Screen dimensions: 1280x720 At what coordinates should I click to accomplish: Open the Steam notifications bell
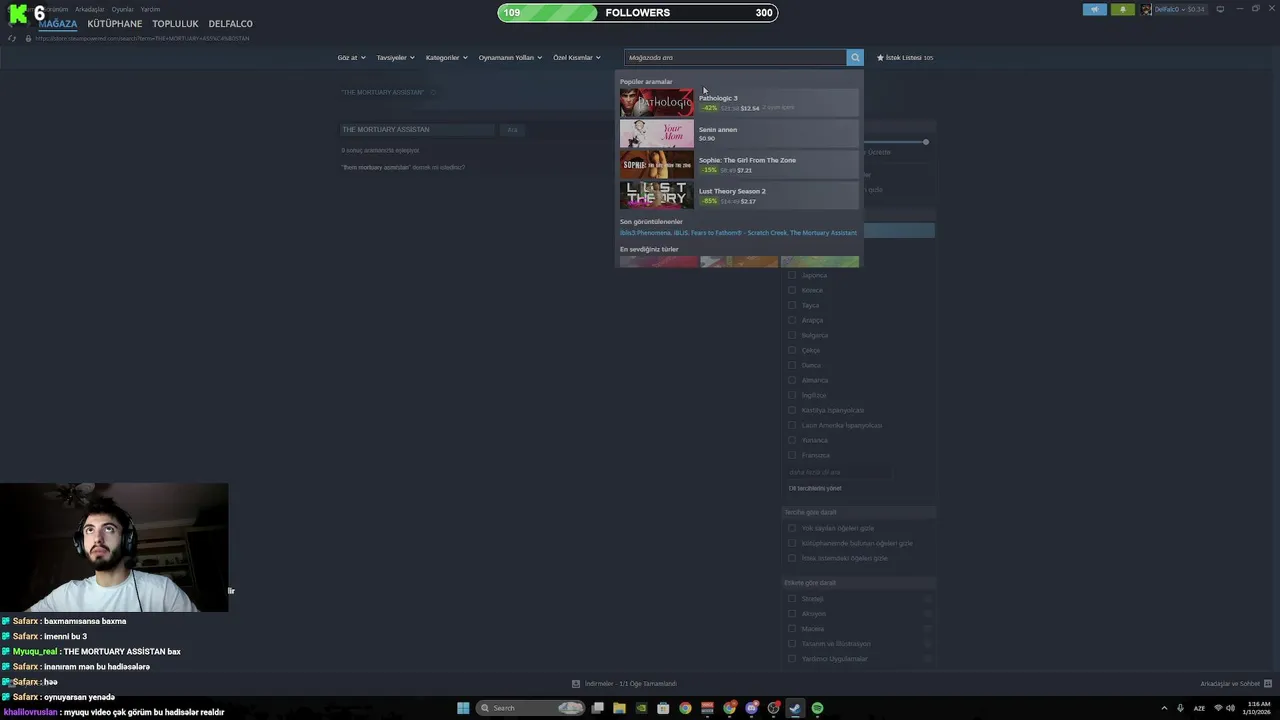(x=1122, y=9)
